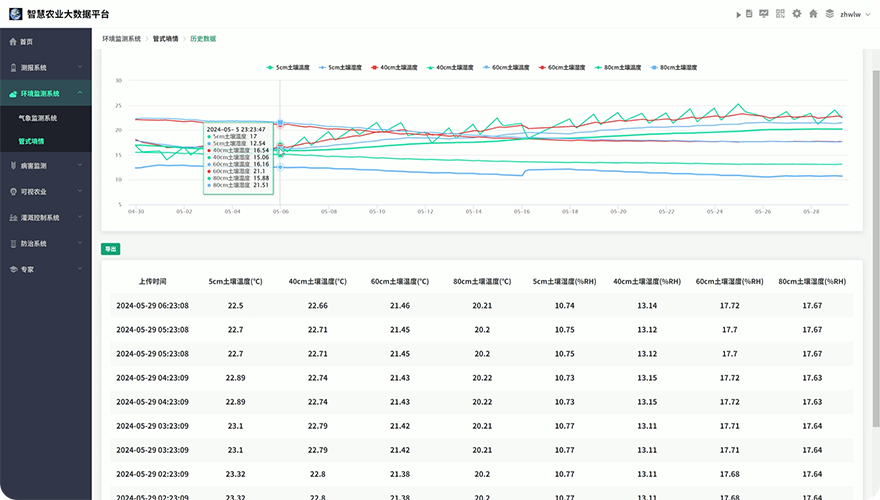
Task: Click the 5cm土壤温度(℃) column header
Action: [235, 282]
